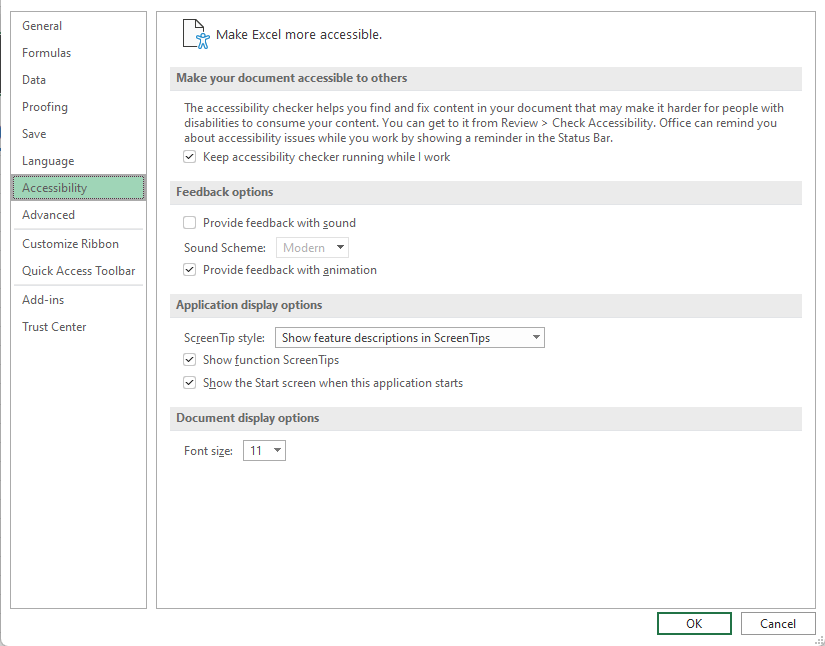Viewport: 825px width, 646px height.
Task: Open the Data options page
Action: pos(78,80)
